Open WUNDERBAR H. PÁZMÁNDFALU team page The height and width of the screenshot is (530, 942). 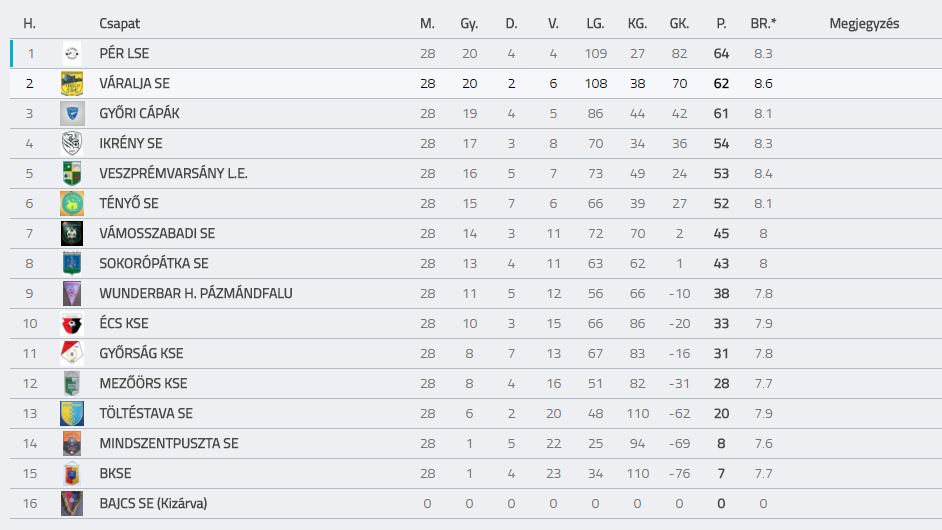pos(196,293)
